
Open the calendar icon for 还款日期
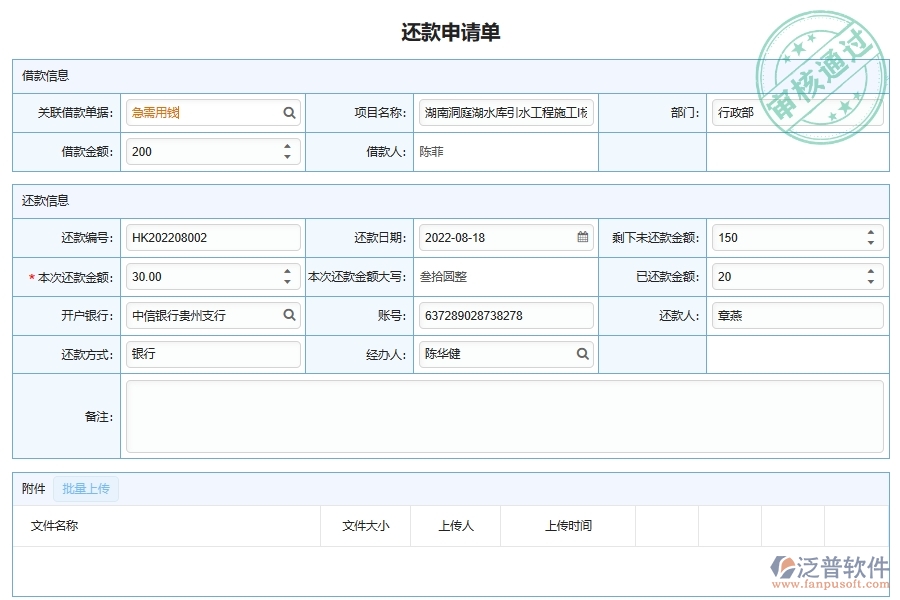coord(580,237)
